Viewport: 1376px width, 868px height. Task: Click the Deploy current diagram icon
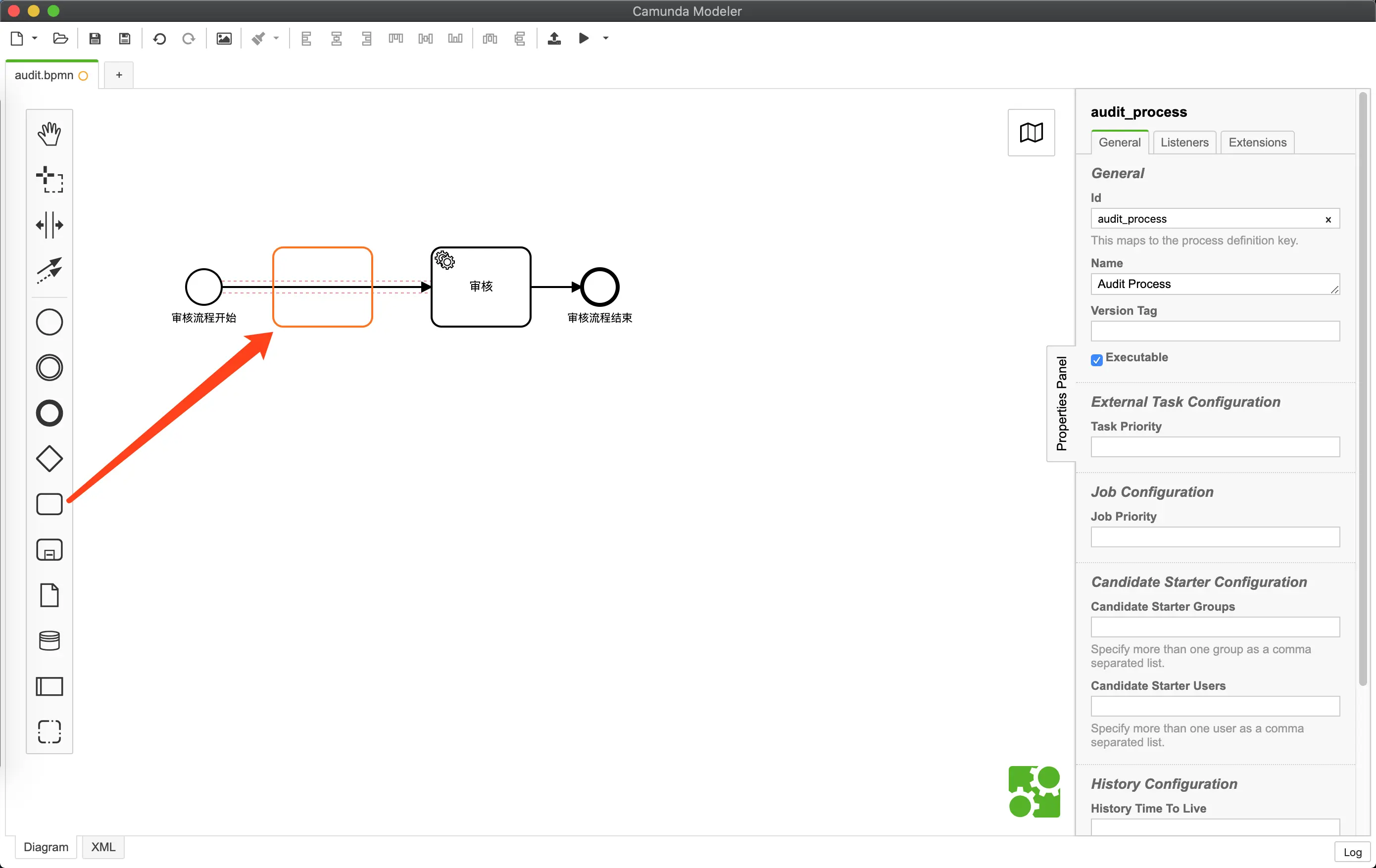point(554,38)
